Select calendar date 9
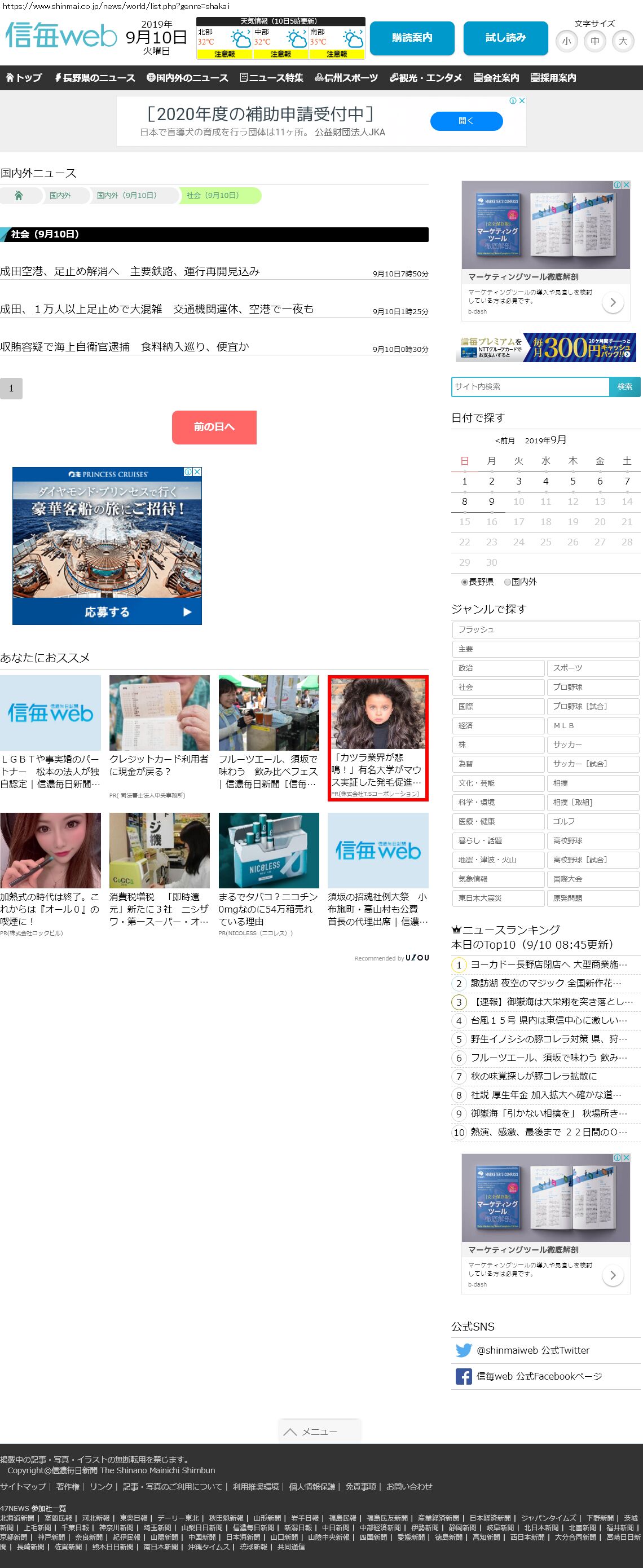 491,501
